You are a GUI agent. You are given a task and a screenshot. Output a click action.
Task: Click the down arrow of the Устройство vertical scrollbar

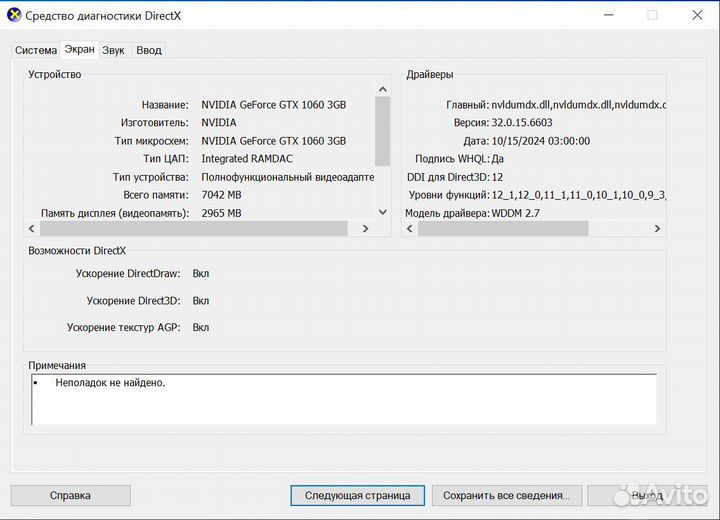point(381,211)
